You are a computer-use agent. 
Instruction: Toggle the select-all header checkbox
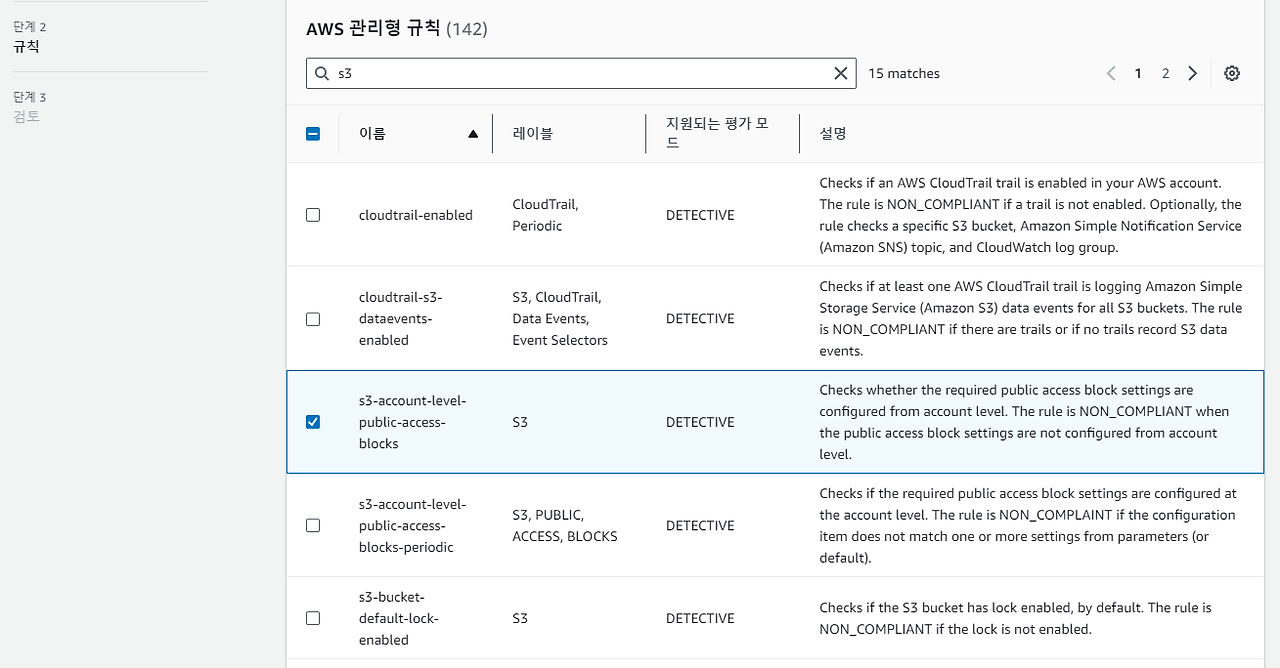pos(313,133)
